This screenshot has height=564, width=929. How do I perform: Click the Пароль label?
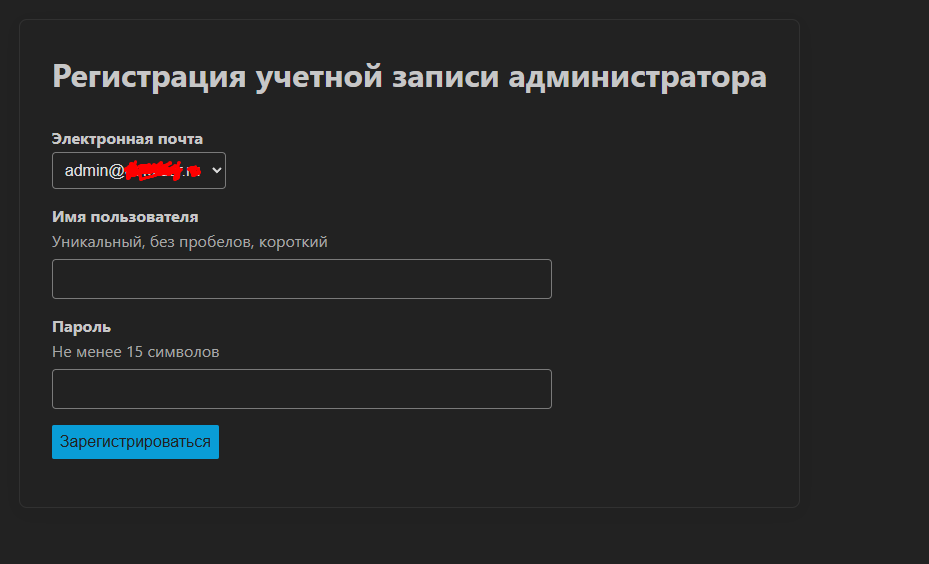pos(81,327)
